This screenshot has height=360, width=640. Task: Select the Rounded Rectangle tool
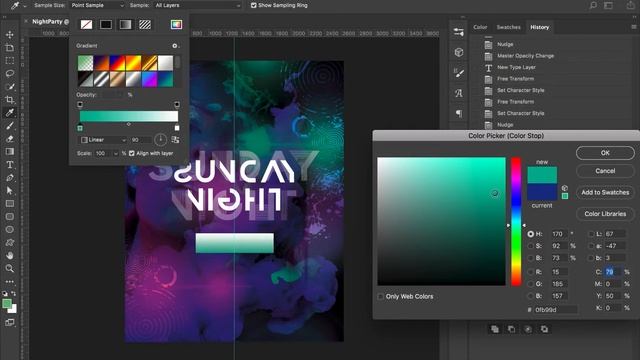pyautogui.click(x=10, y=216)
